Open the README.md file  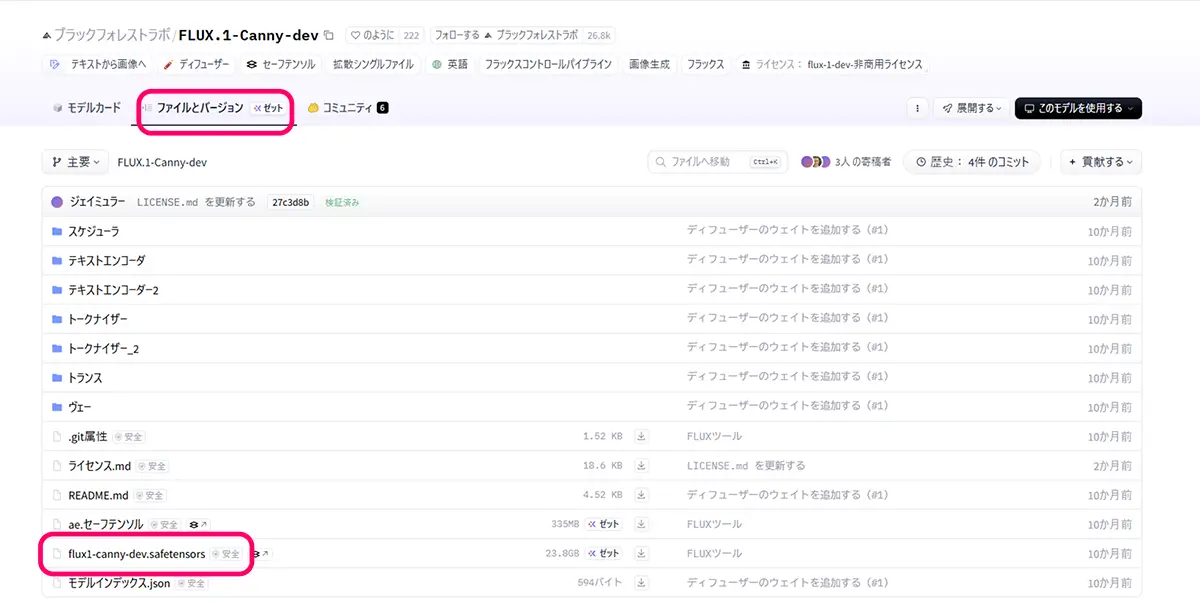(98, 495)
